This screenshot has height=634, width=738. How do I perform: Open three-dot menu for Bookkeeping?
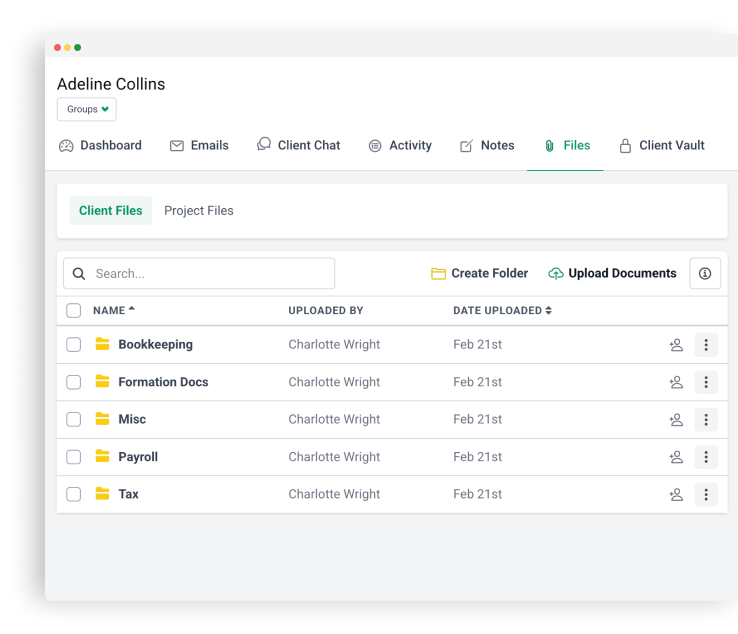tap(706, 345)
